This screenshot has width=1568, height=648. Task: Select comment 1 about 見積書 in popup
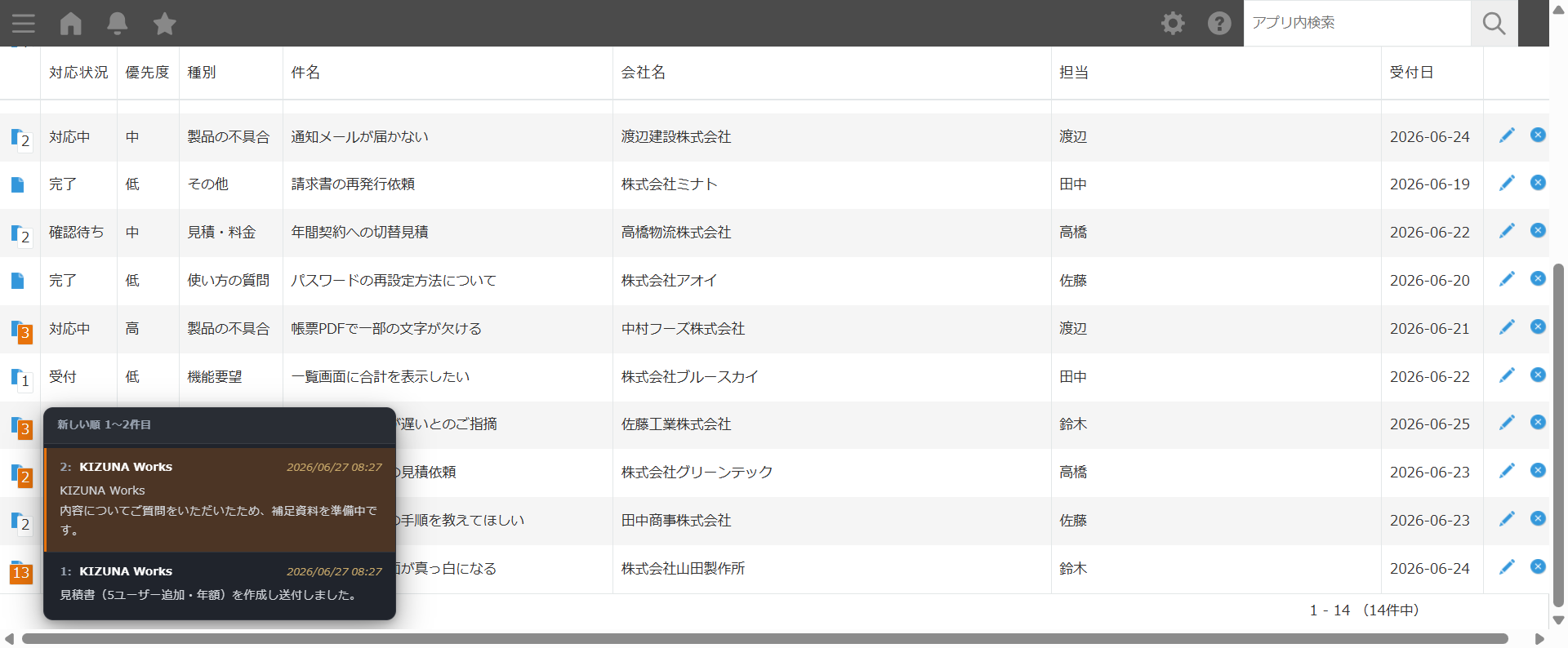(220, 584)
